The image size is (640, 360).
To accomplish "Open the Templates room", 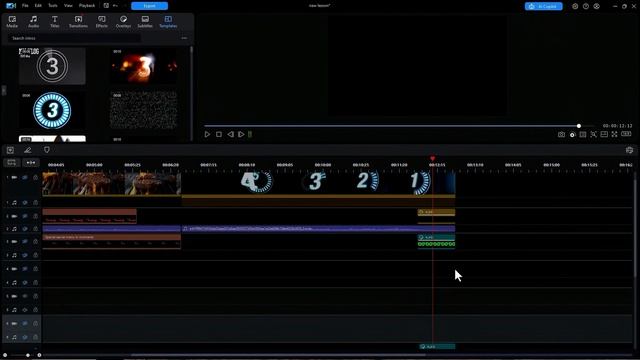I will coord(168,22).
